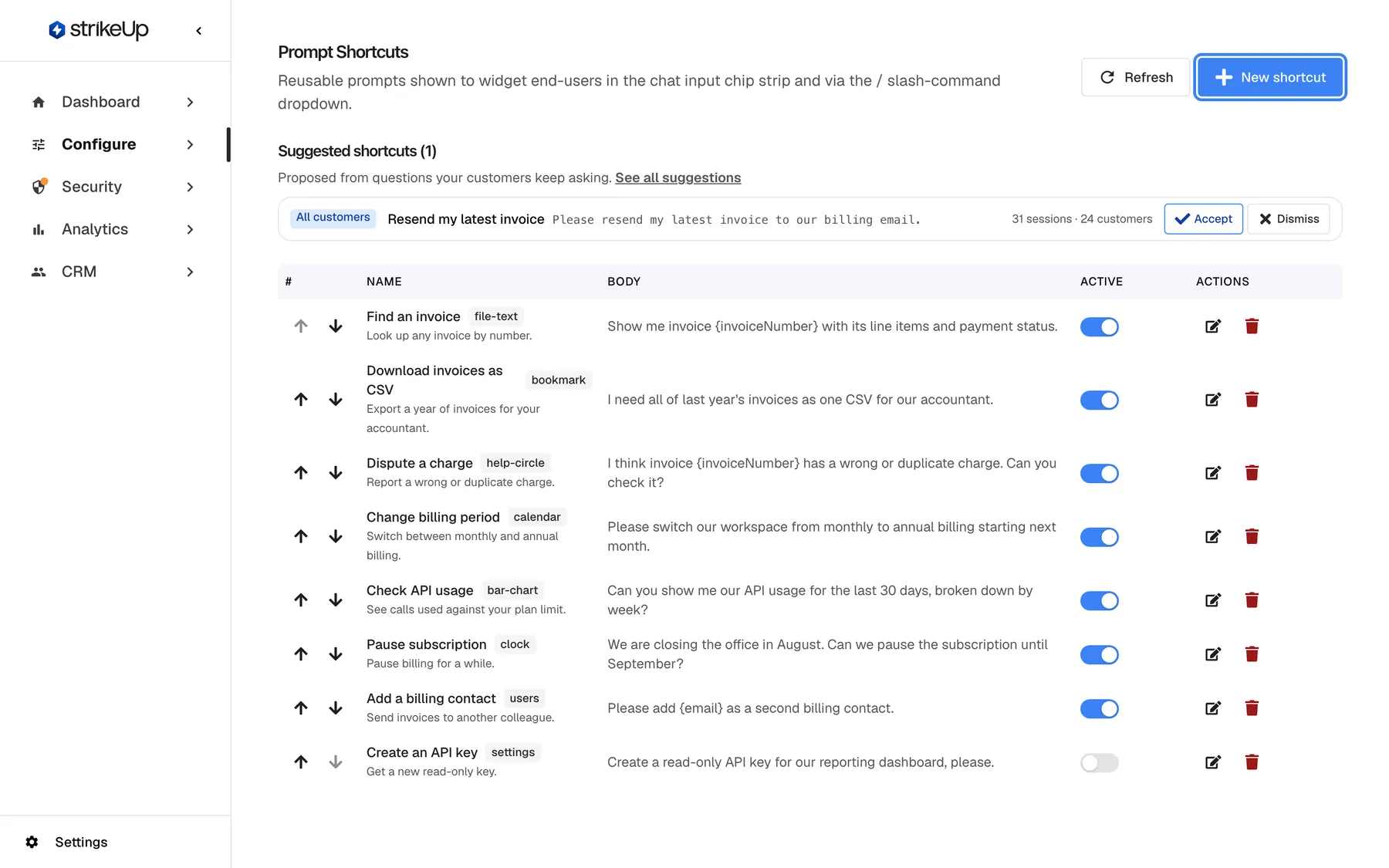Delete the Check API usage shortcut
1389x868 pixels.
pyautogui.click(x=1252, y=600)
